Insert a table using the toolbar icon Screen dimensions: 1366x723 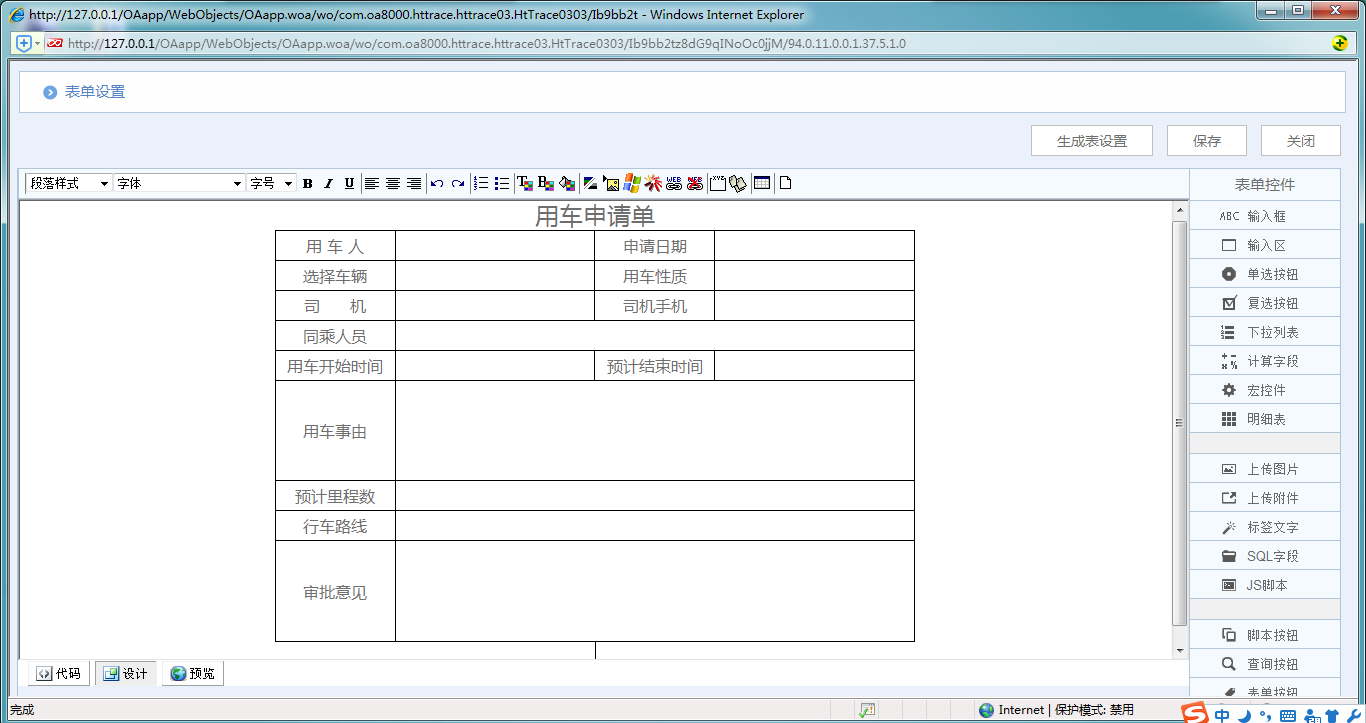point(762,183)
